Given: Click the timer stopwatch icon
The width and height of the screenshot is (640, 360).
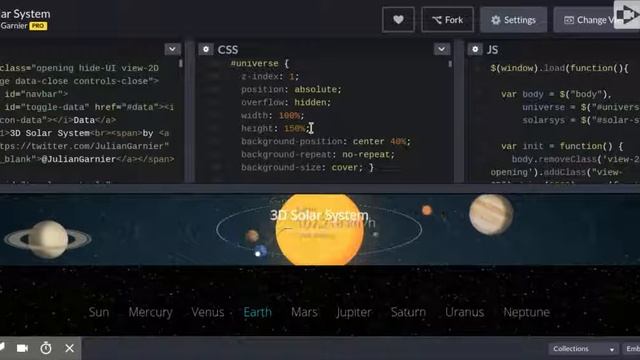Looking at the screenshot, I should [46, 348].
